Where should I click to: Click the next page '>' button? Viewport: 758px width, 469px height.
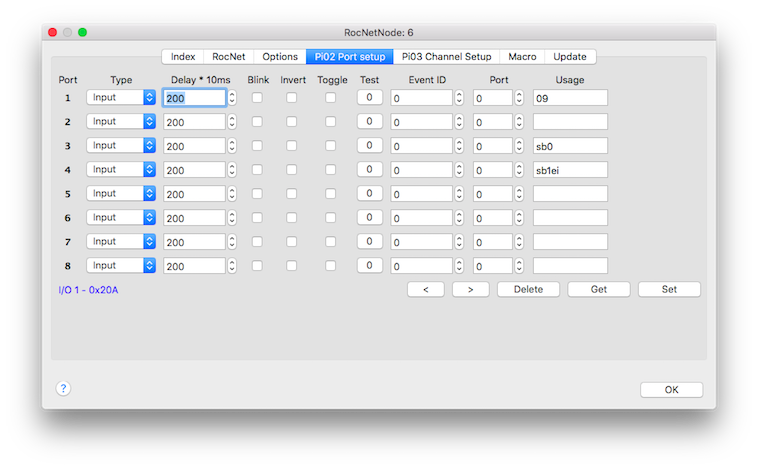(470, 289)
